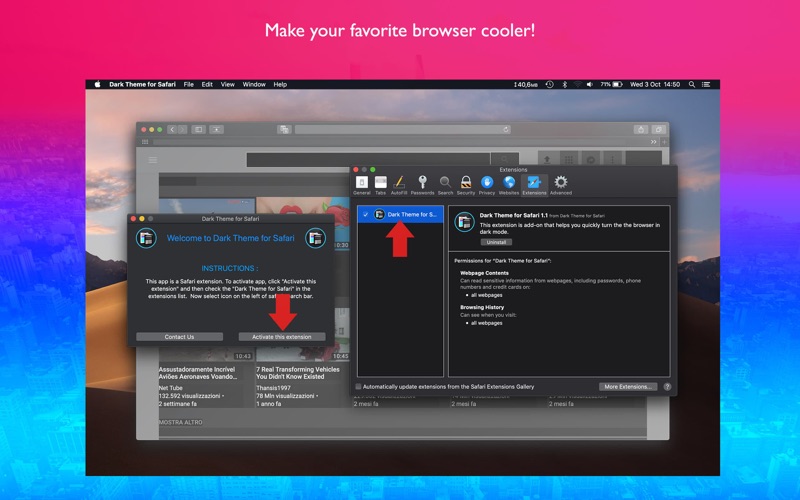Open the YouTube apps grid icon
Image resolution: width=800 pixels, height=500 pixels.
tap(569, 160)
